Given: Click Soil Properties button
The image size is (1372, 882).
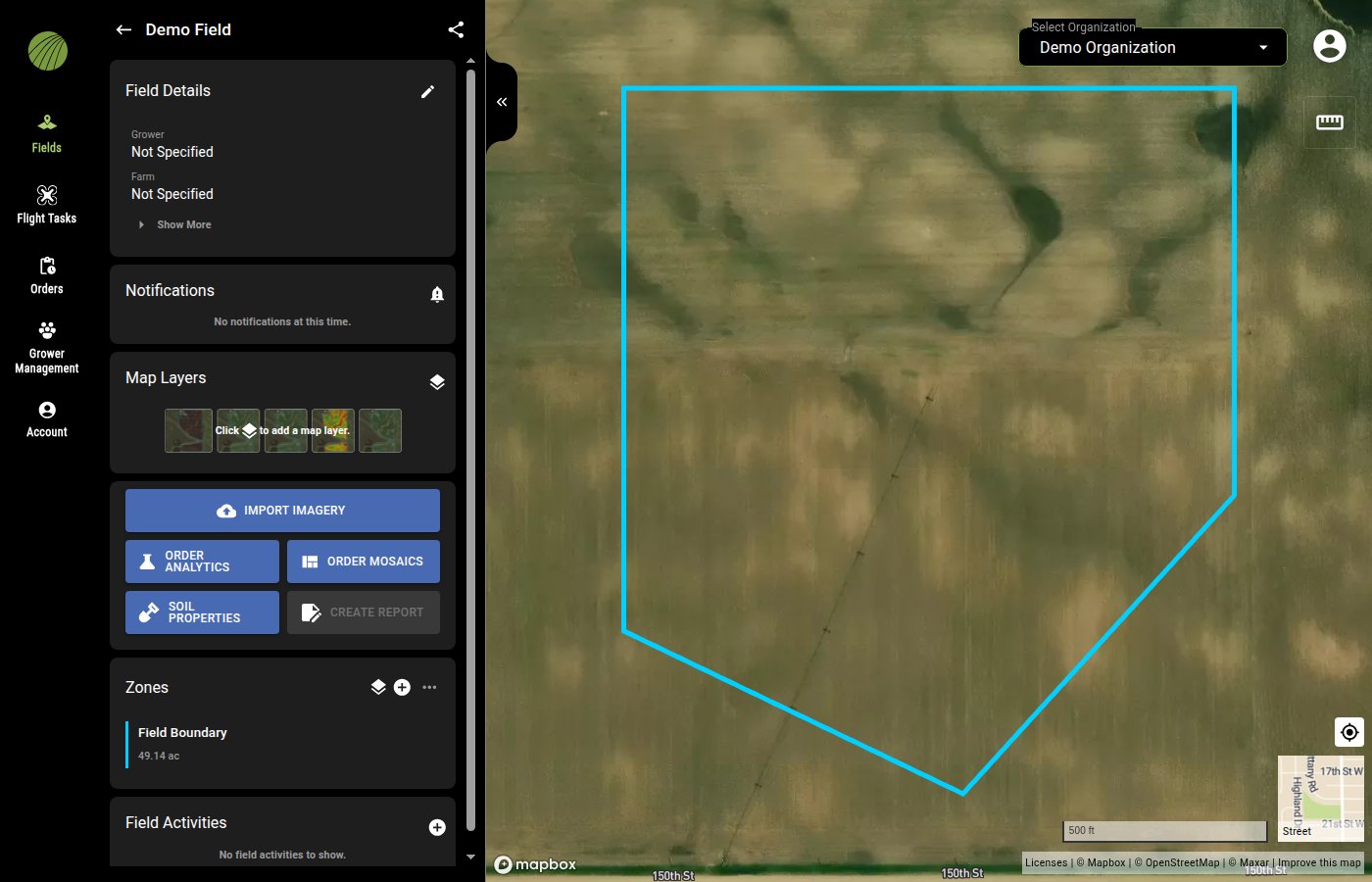Looking at the screenshot, I should coord(202,612).
